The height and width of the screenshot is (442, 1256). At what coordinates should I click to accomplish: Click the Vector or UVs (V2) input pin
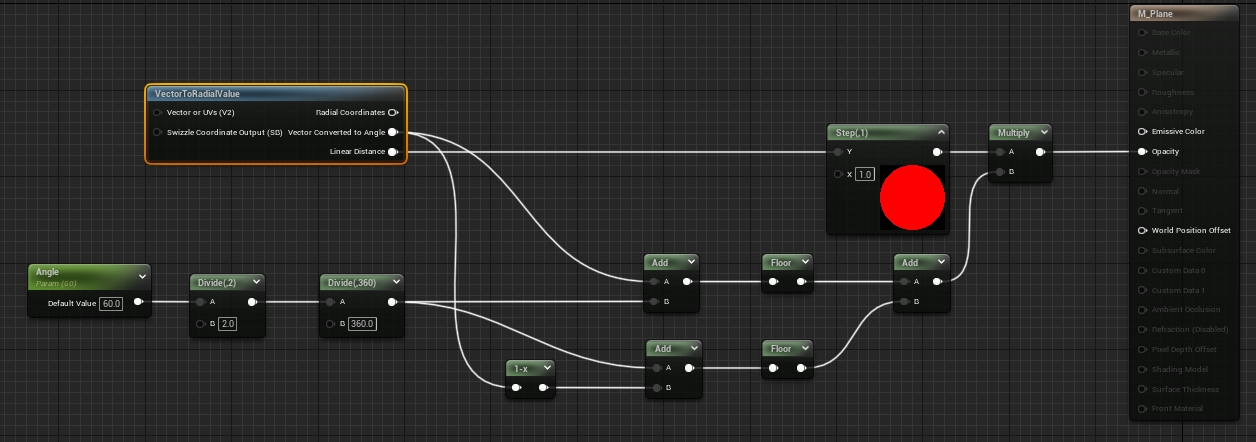coord(158,113)
